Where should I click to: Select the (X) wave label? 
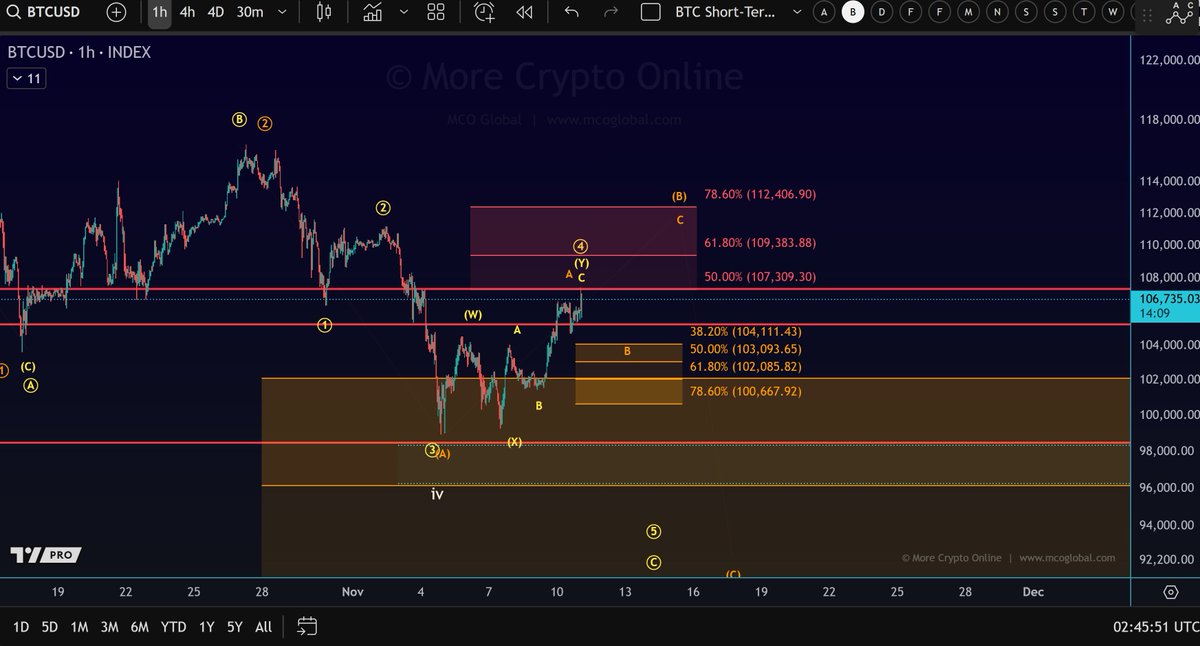(x=514, y=442)
